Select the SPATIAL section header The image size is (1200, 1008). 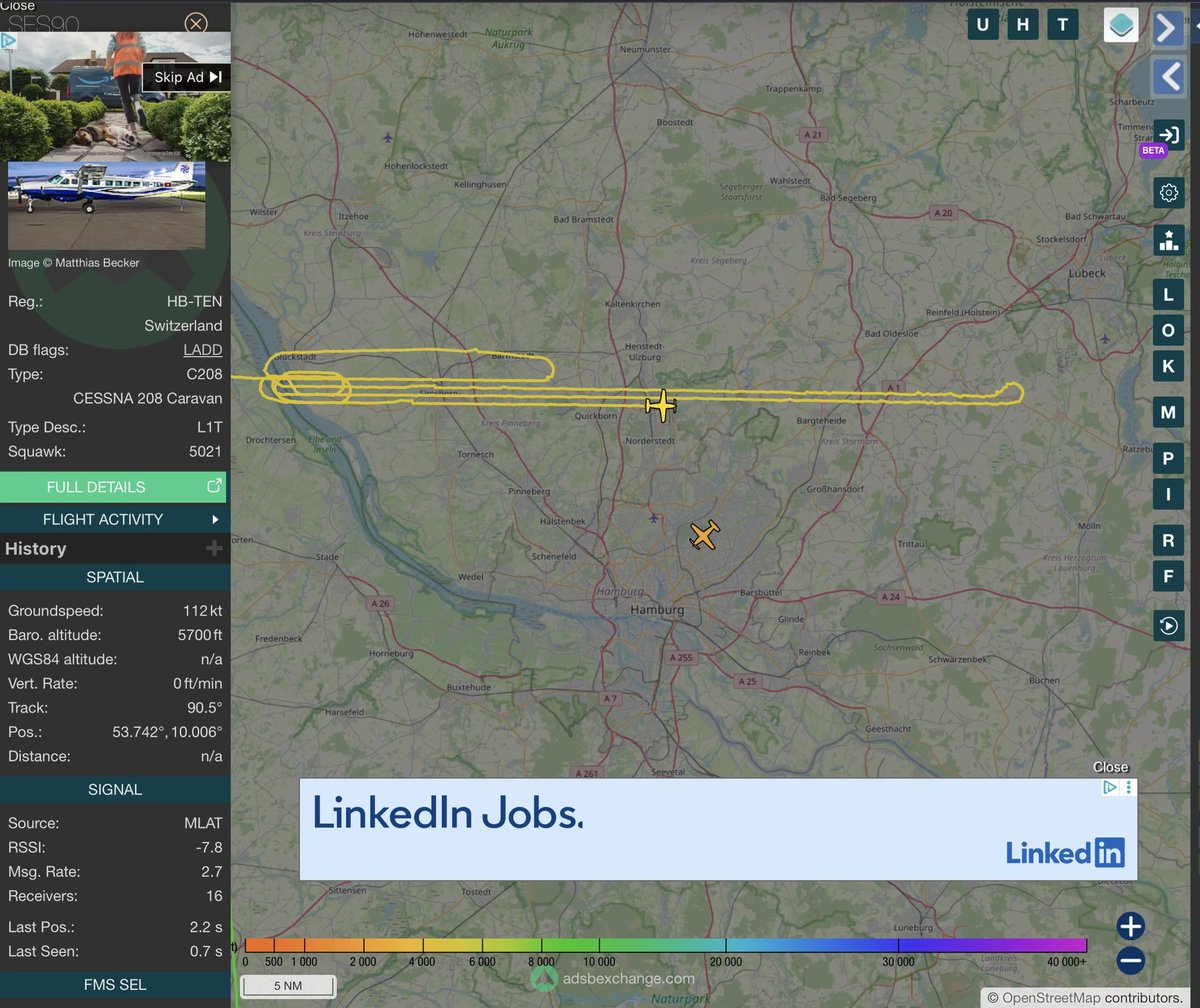(115, 577)
